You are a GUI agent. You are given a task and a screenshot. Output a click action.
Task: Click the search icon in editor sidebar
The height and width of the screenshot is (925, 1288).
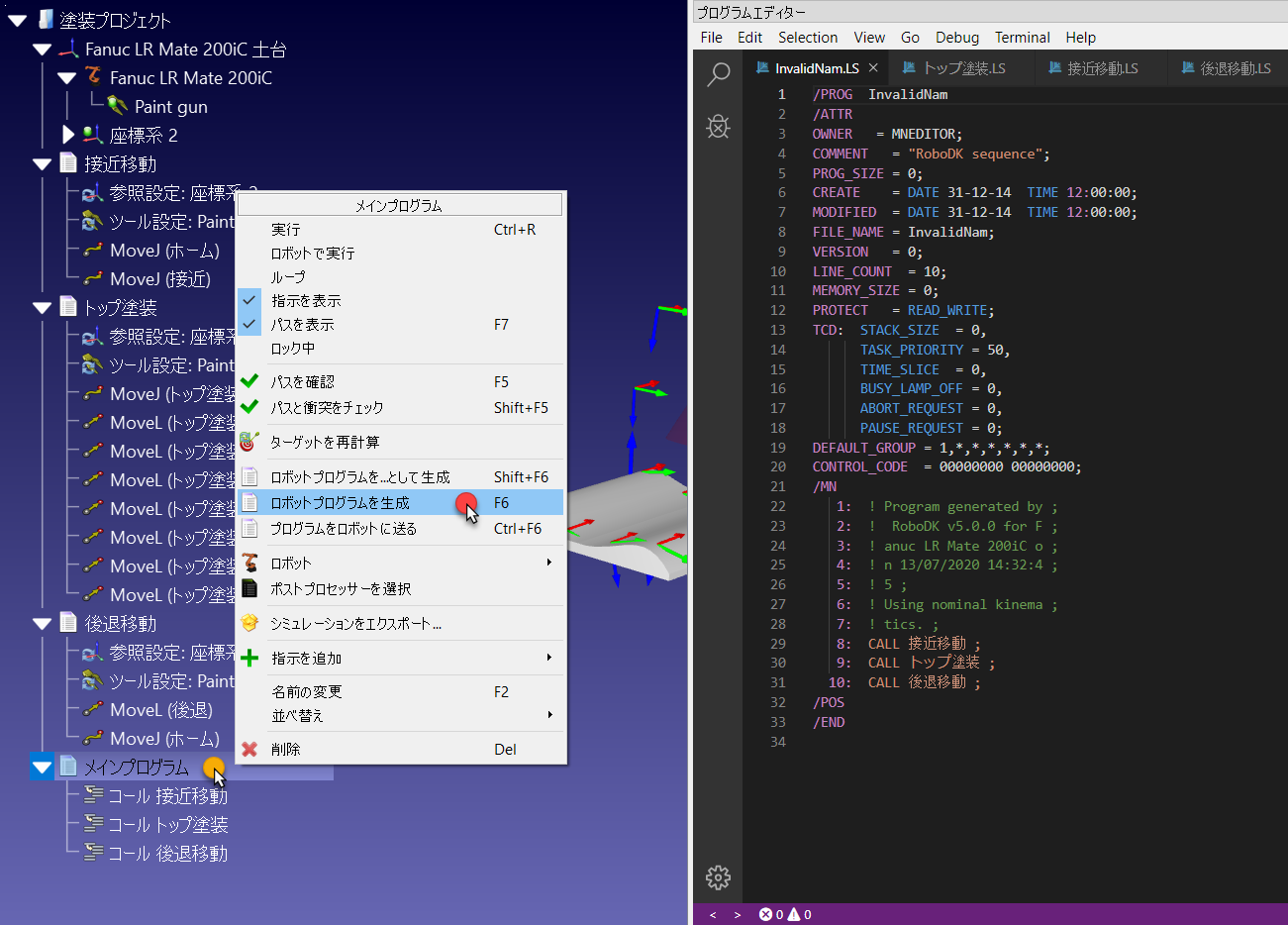tap(719, 74)
